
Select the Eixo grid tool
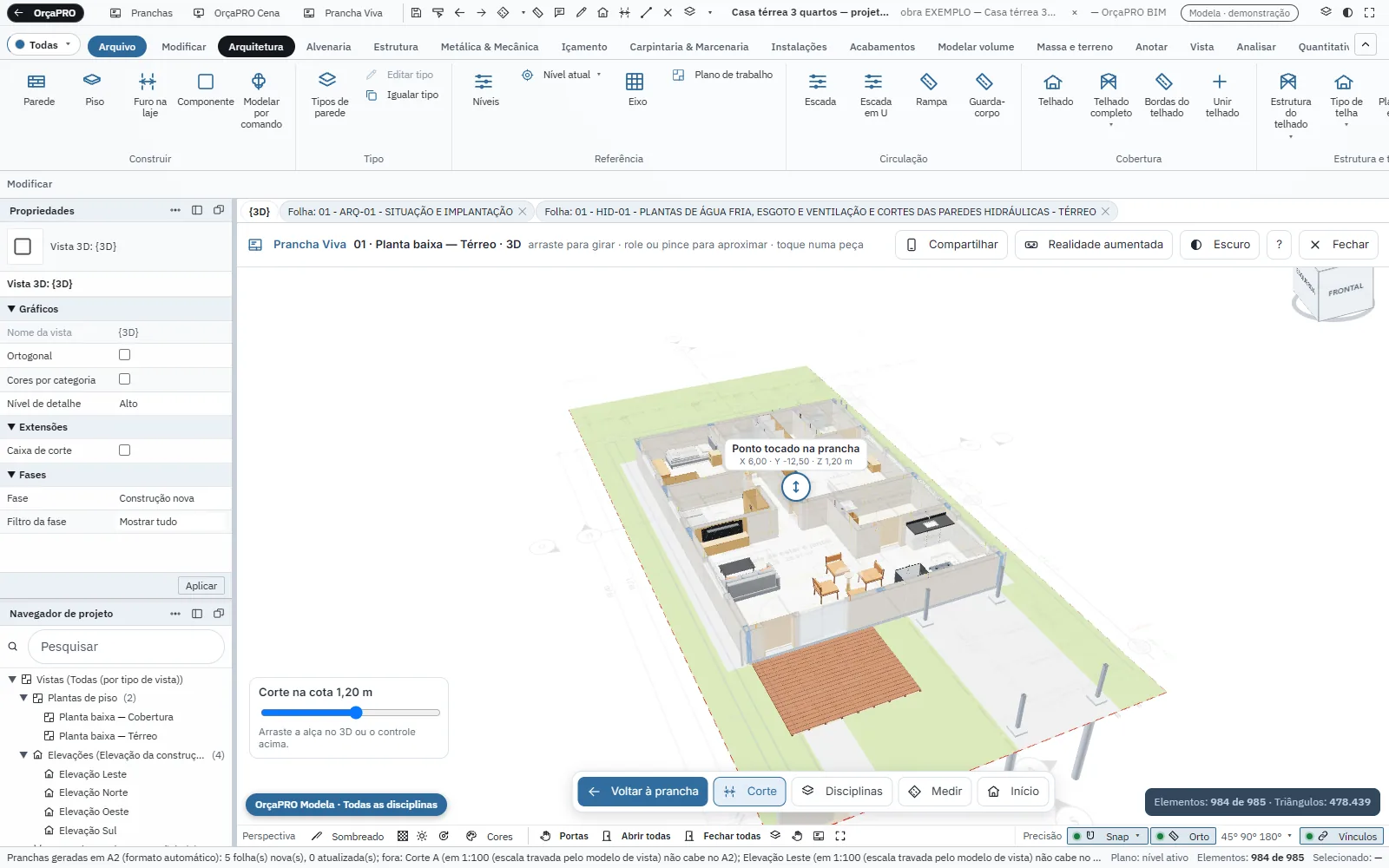point(636,90)
